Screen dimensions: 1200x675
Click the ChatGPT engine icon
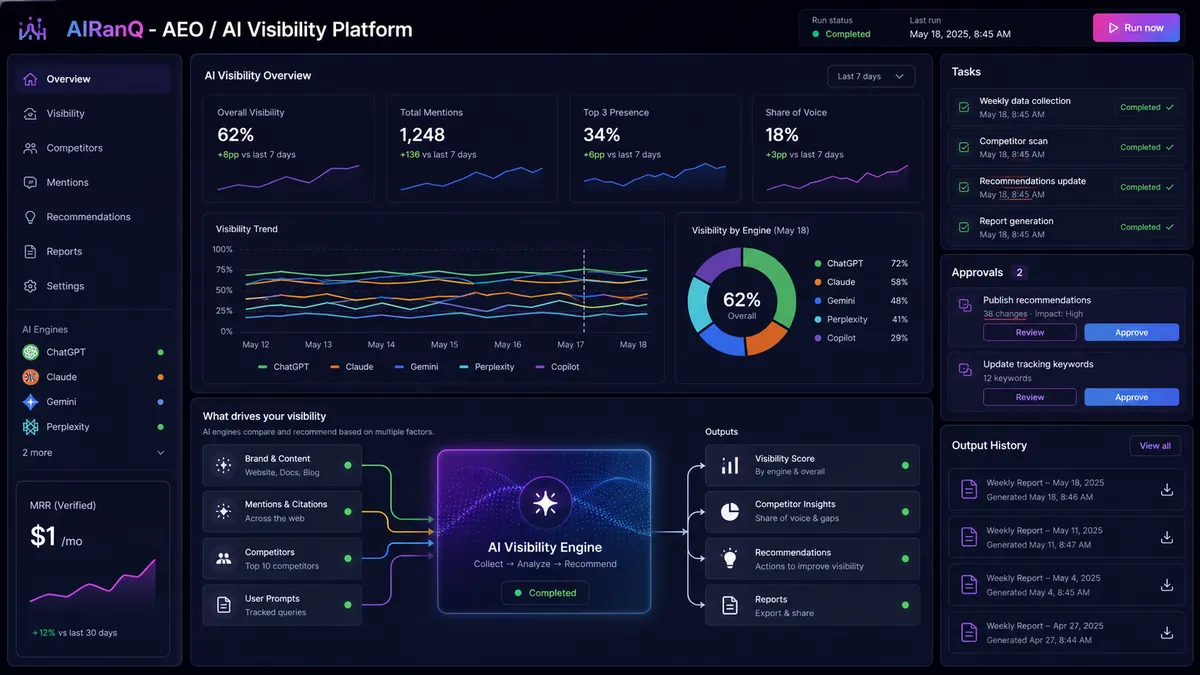(30, 352)
